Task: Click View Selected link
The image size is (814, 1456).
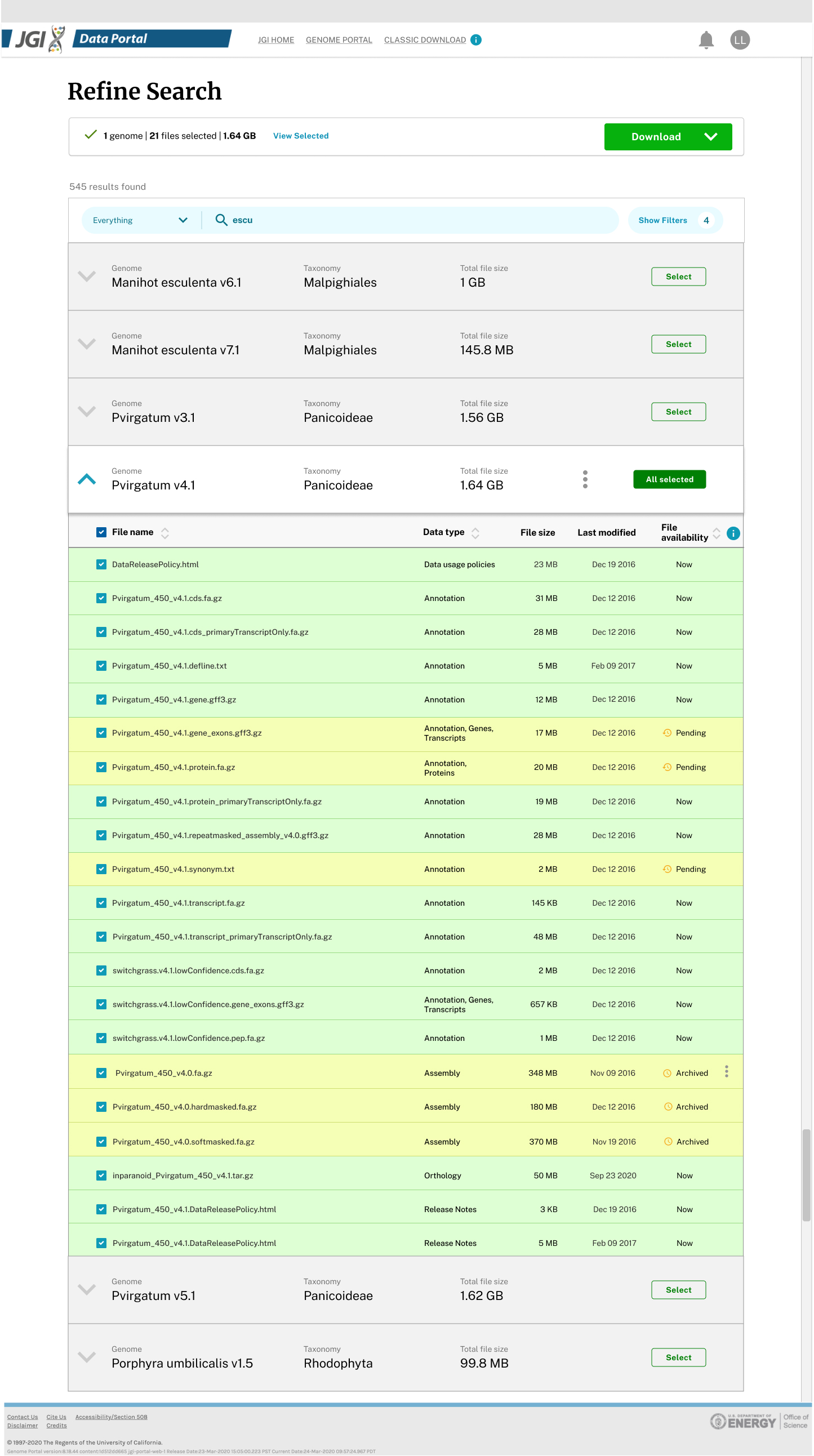Action: point(301,136)
